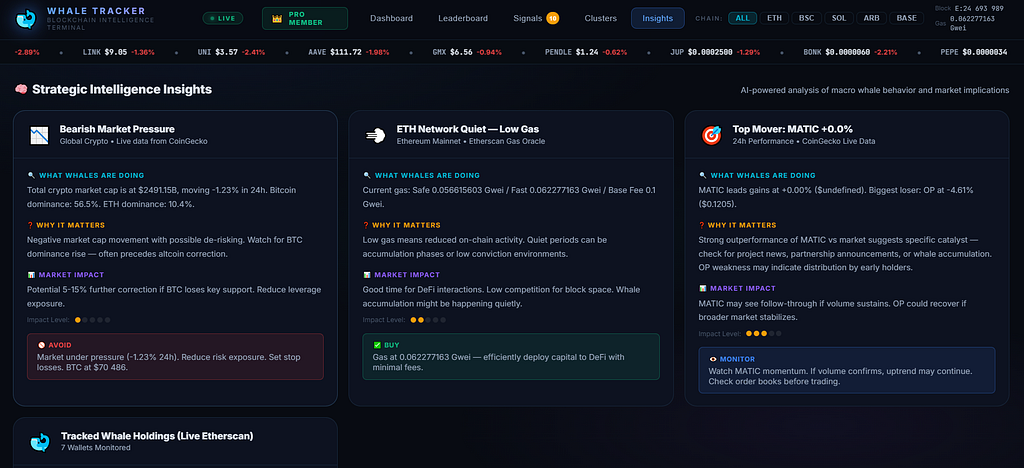Click question icon in ETH card's Why It Matters
The height and width of the screenshot is (468, 1024).
coord(366,225)
